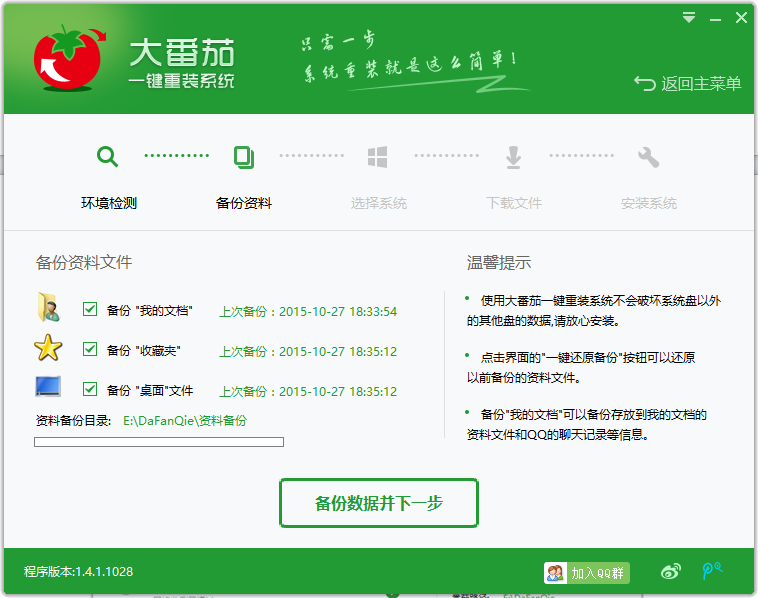
Task: Click the backup progress bar
Action: [159, 442]
